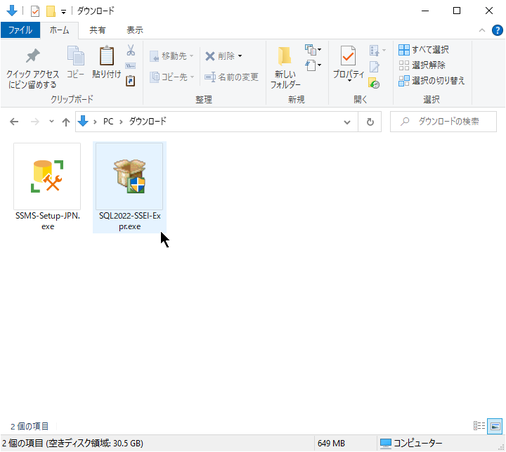Open Customize Quick Access Toolbar dropdown
The height and width of the screenshot is (452, 506).
point(63,12)
